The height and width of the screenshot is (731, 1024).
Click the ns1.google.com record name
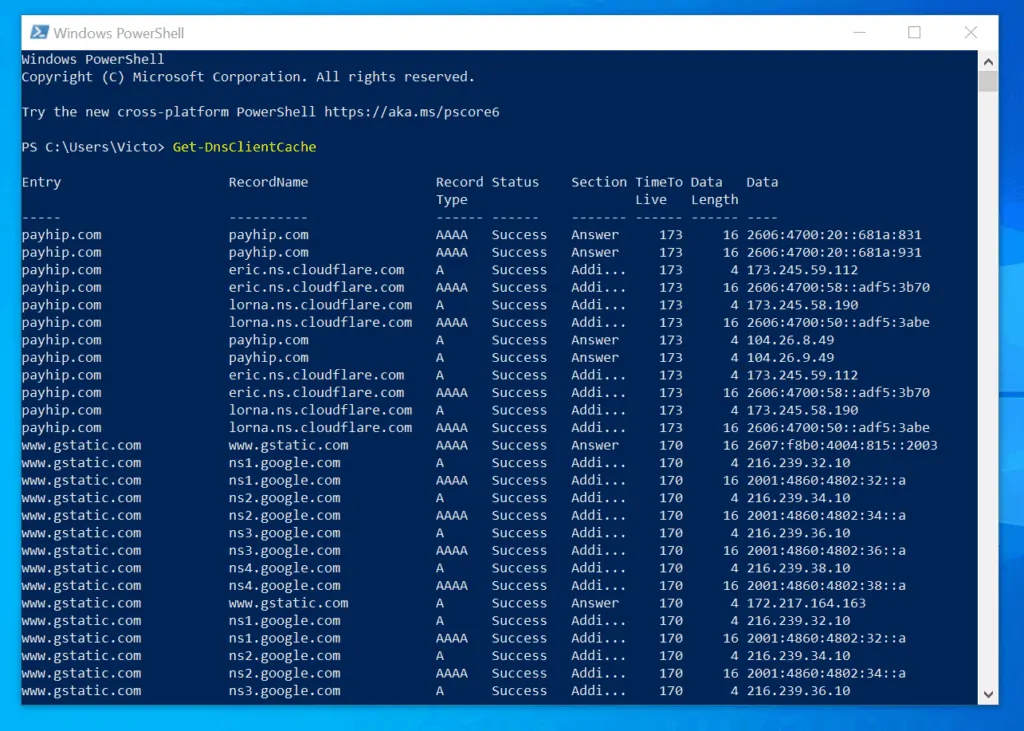click(288, 462)
